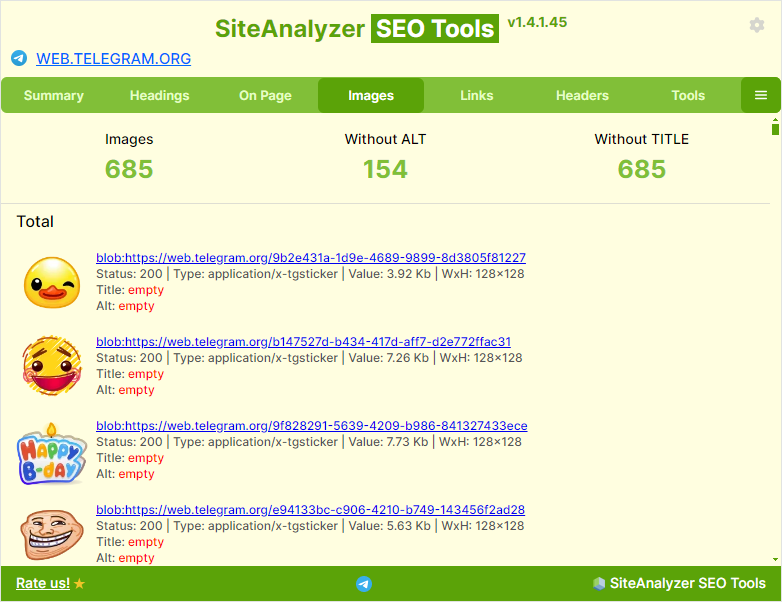782x602 pixels.
Task: Click the Without ALT label
Action: 386,139
